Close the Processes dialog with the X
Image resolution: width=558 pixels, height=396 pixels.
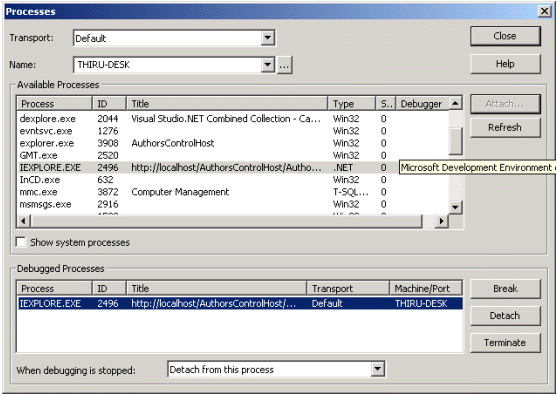pos(544,11)
